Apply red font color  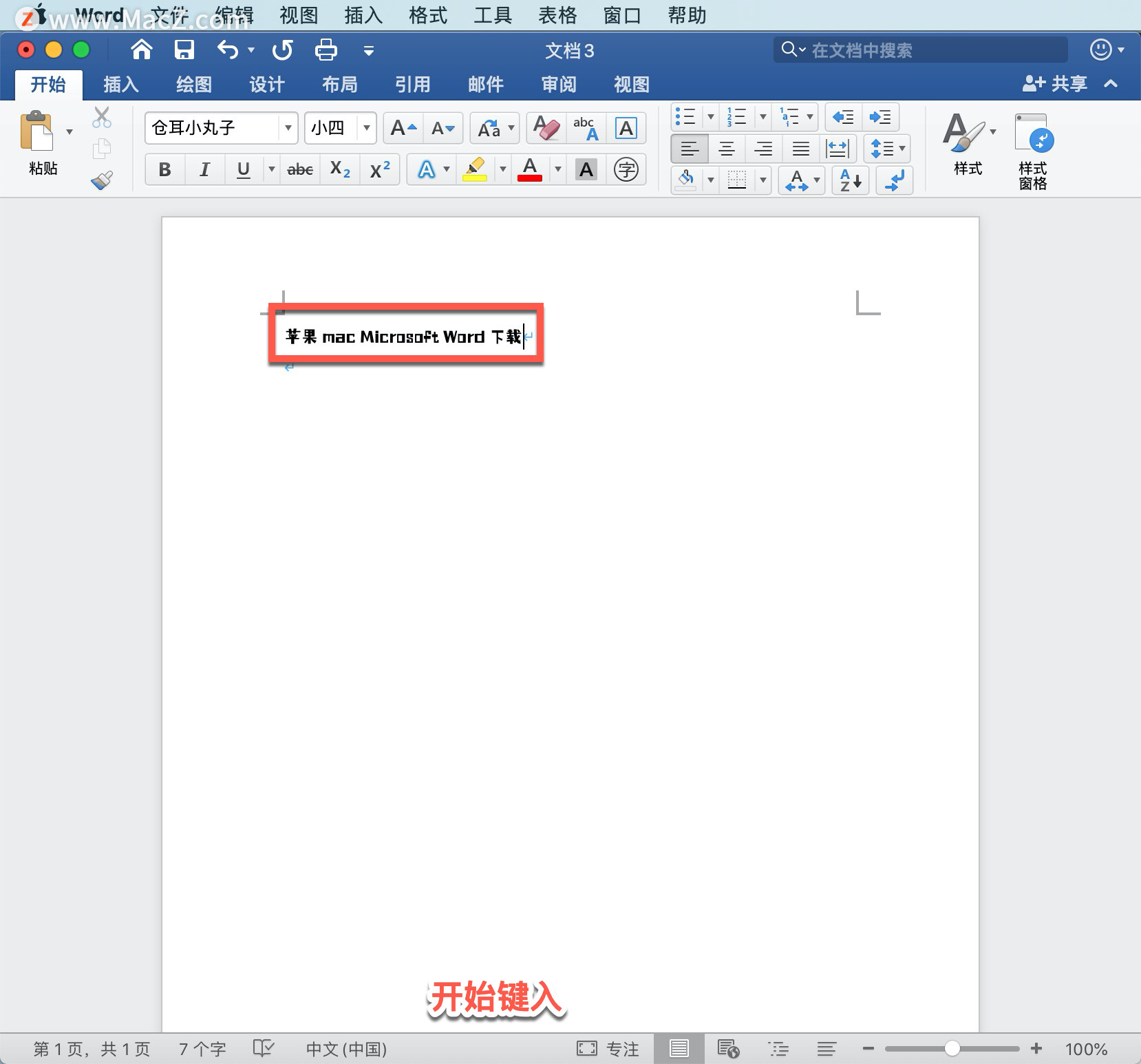(530, 169)
